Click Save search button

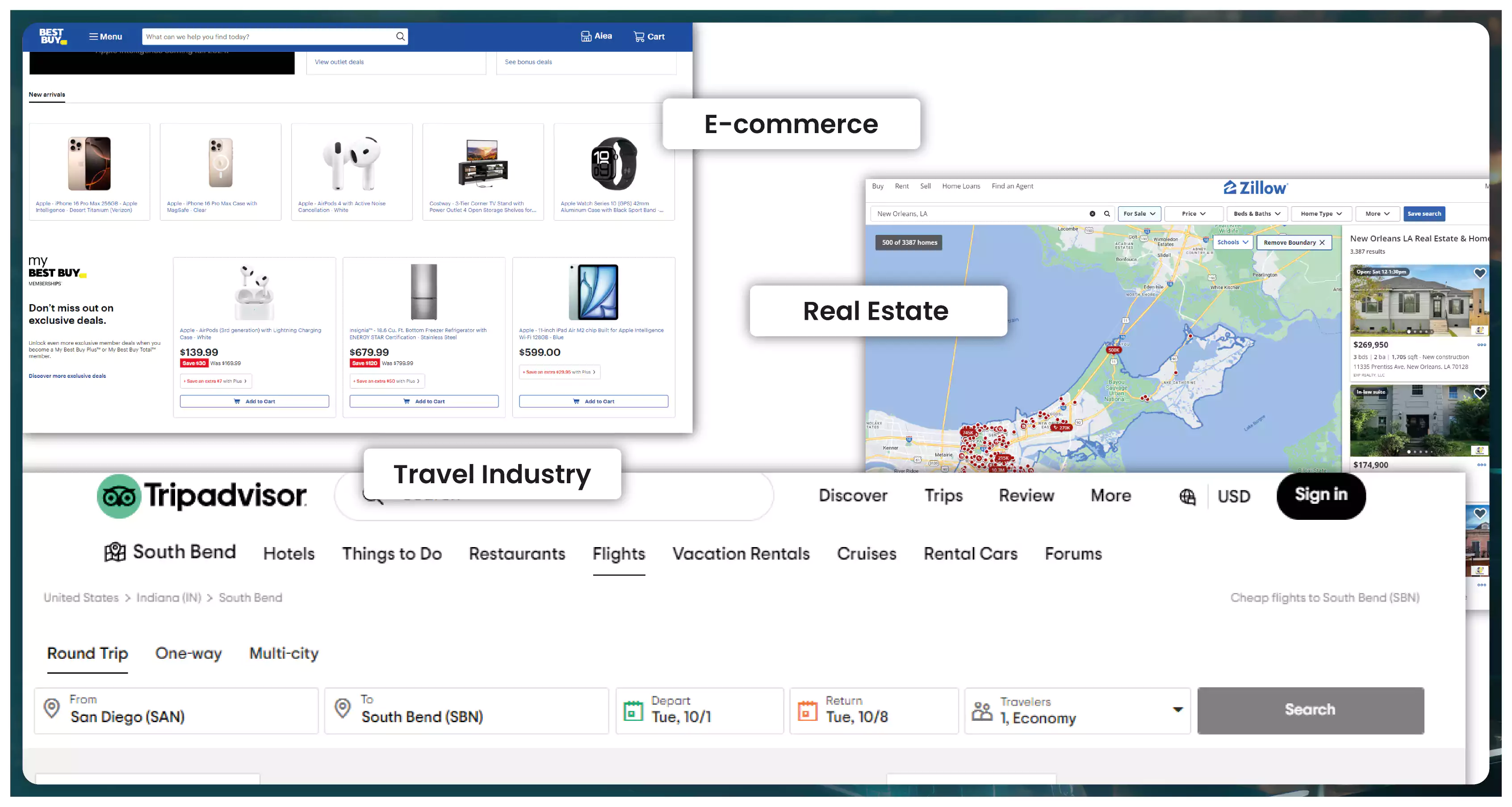[x=1424, y=213]
